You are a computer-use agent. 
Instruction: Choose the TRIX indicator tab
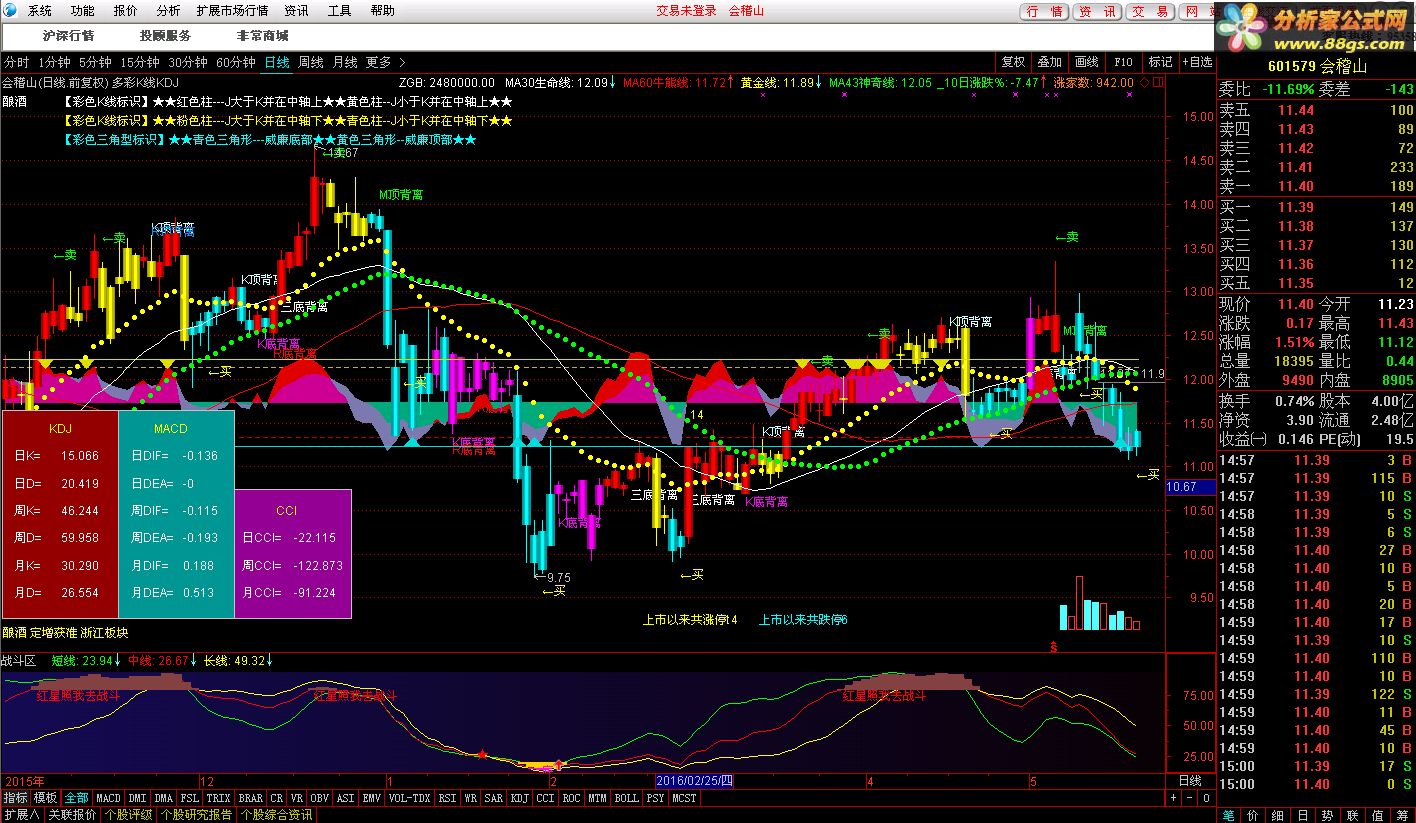coord(218,798)
